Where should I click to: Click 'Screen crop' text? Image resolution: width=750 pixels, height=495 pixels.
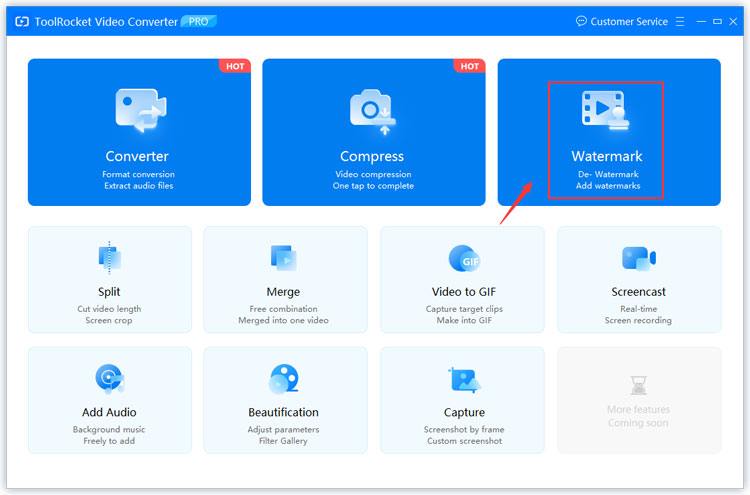pos(109,320)
